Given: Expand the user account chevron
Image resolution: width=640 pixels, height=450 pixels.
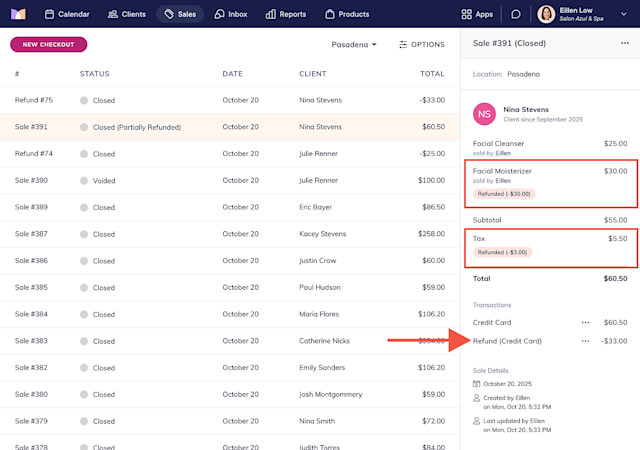Looking at the screenshot, I should (x=624, y=14).
